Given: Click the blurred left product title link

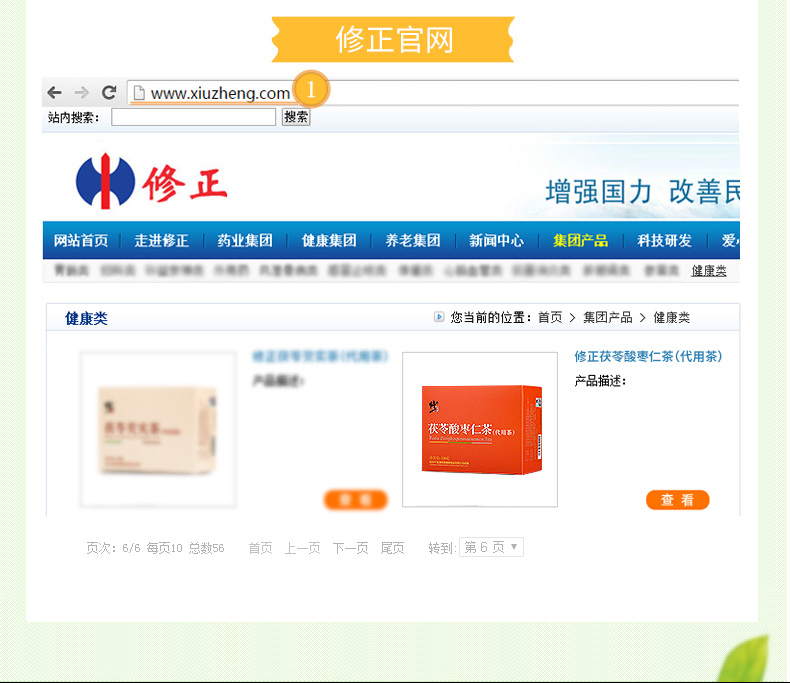Looking at the screenshot, I should pos(320,357).
